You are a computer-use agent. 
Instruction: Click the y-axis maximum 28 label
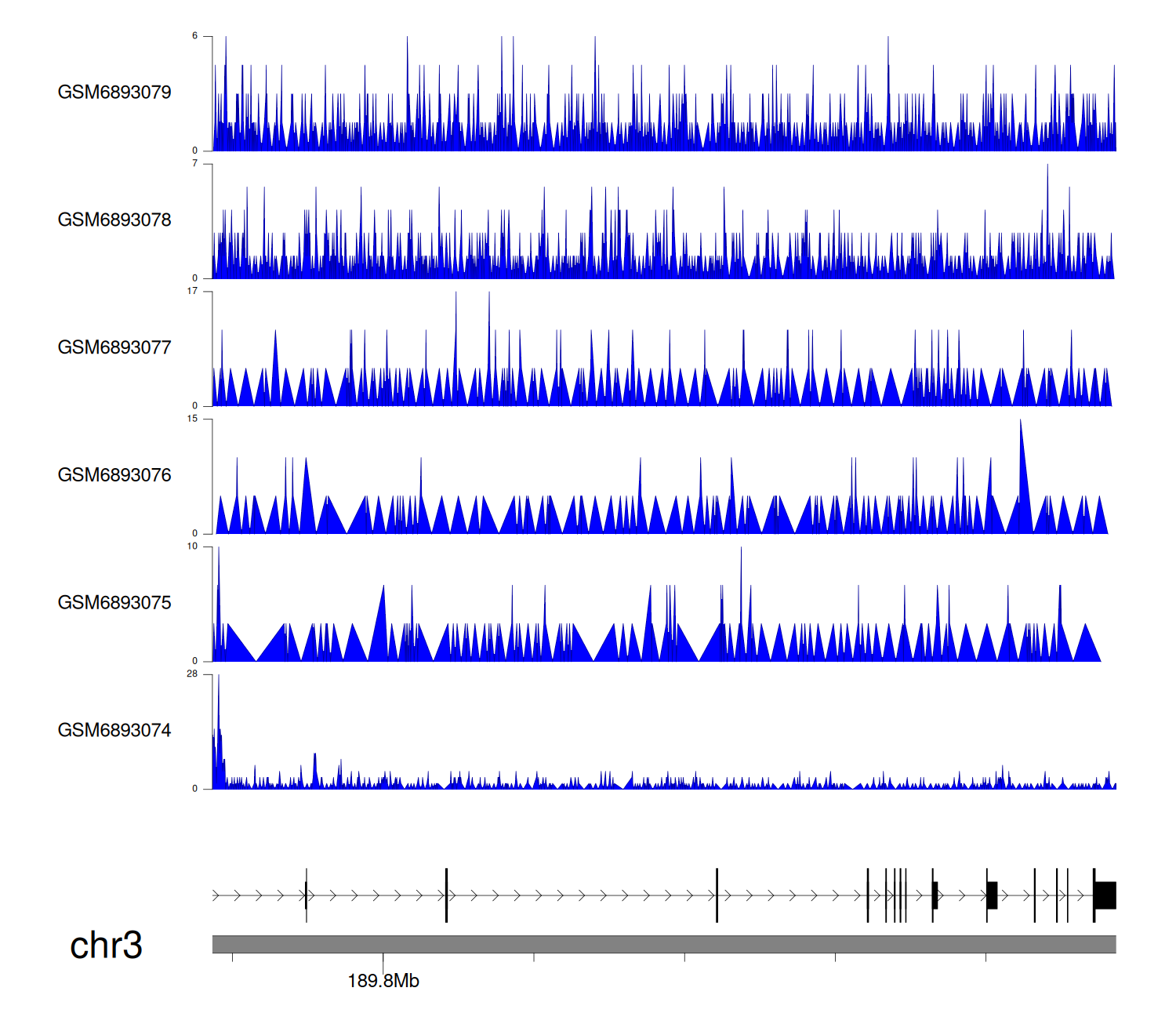(192, 674)
